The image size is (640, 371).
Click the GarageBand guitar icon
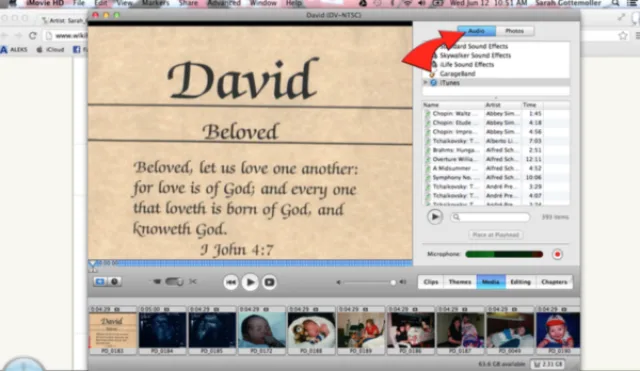pos(432,74)
